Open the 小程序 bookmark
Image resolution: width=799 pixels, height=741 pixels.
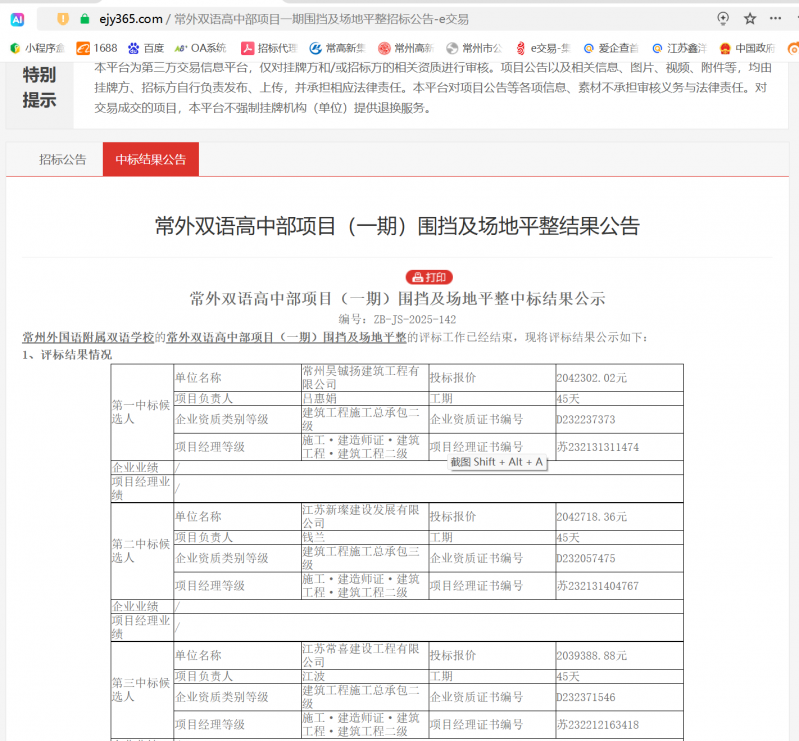(x=37, y=47)
